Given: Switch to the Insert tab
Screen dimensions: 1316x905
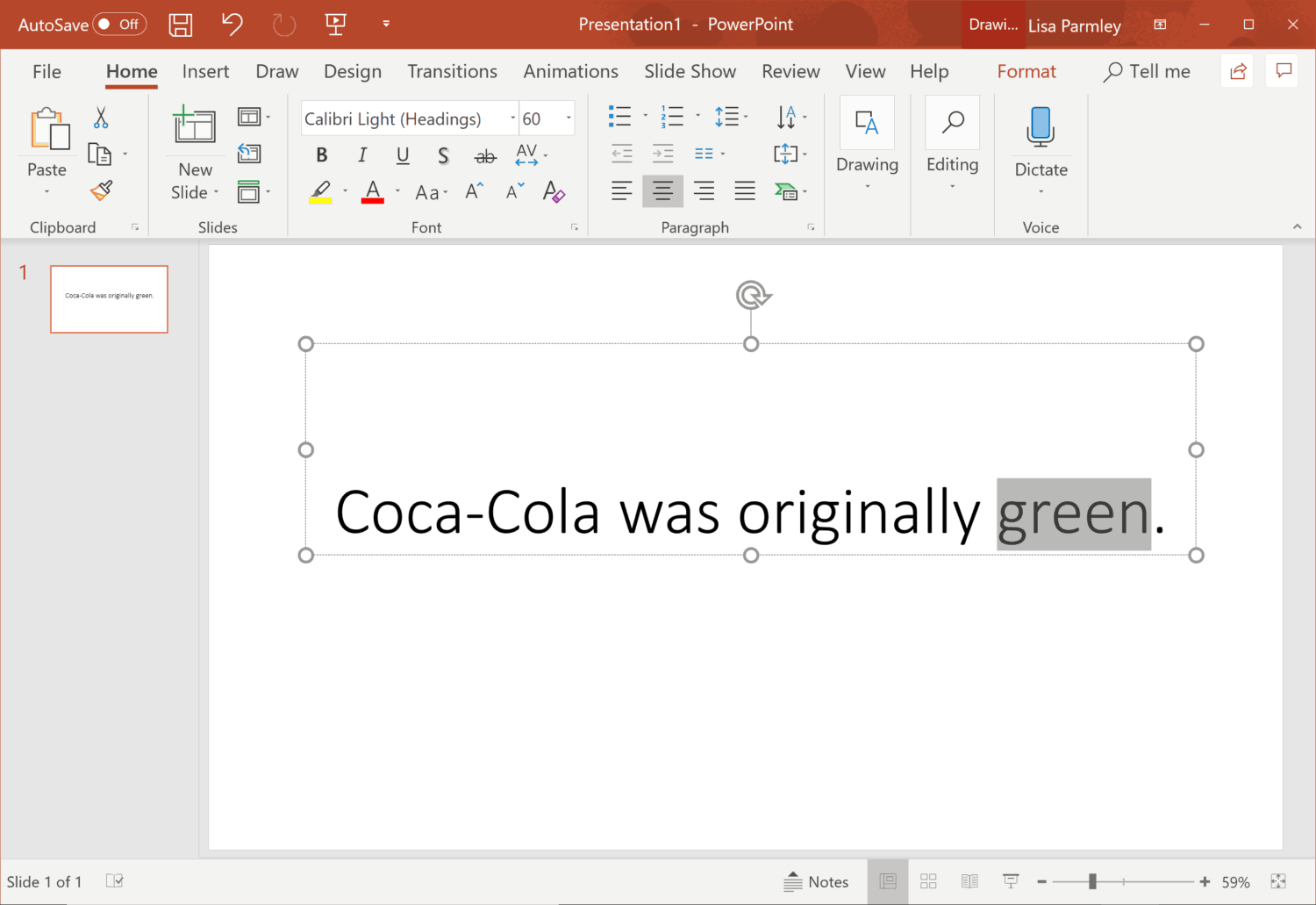Looking at the screenshot, I should click(x=205, y=71).
